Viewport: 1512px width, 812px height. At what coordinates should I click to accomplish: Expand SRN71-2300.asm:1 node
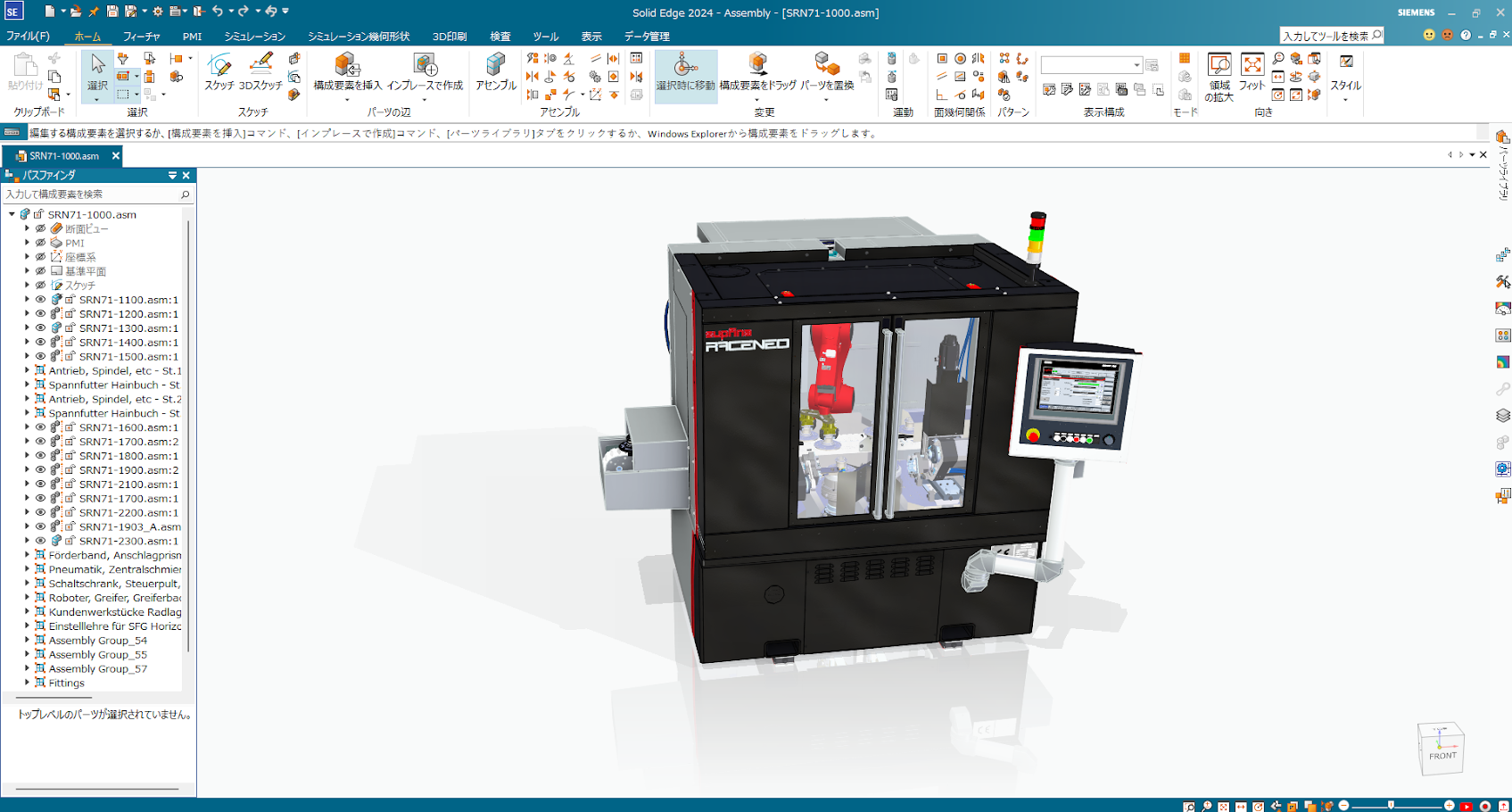click(27, 541)
